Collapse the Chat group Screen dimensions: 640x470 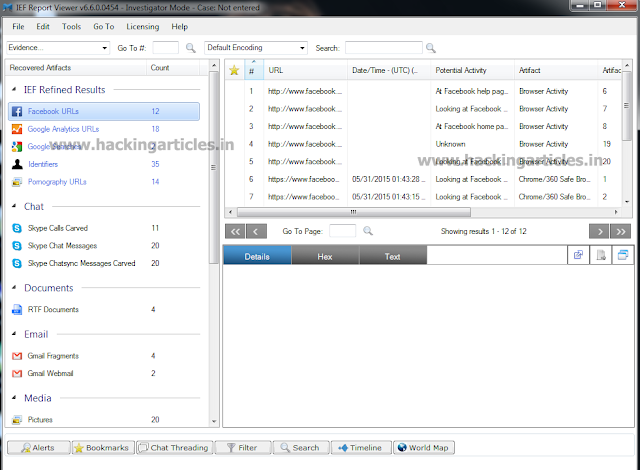14,206
